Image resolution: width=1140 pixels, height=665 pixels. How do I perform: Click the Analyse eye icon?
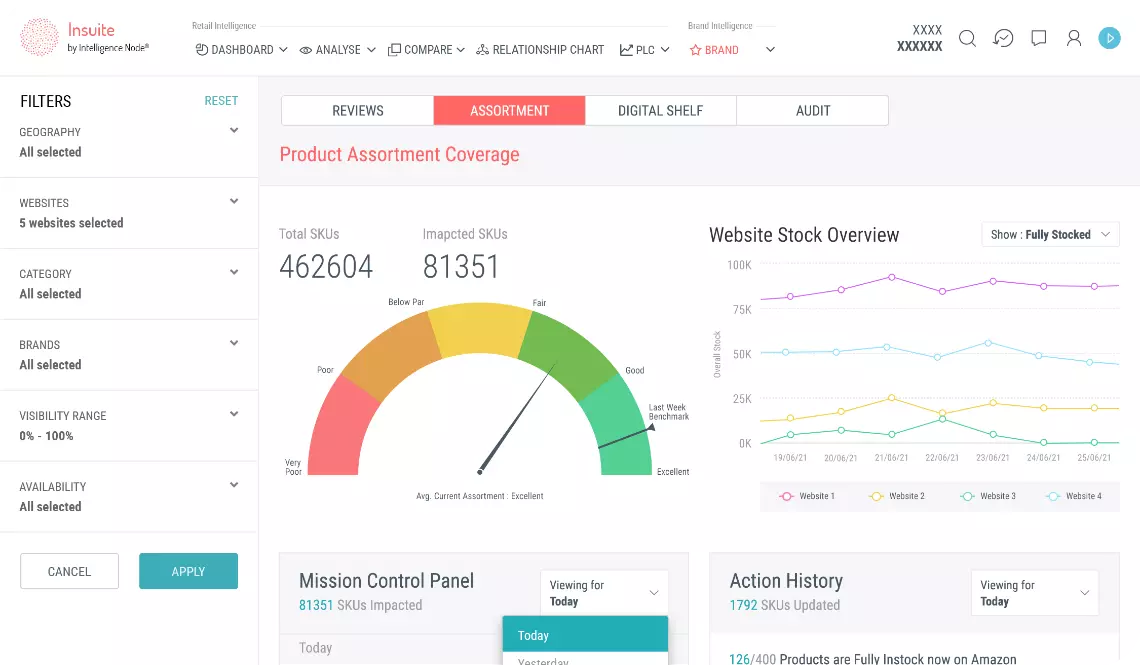[306, 50]
